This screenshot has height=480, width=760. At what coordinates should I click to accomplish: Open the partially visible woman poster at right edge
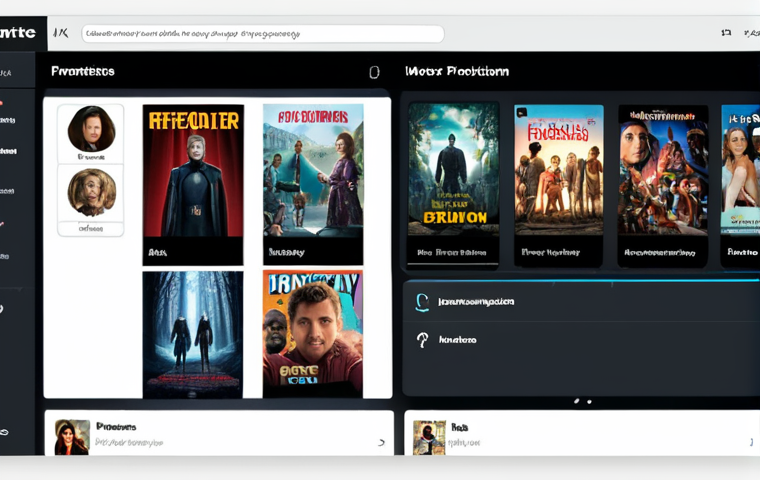tap(740, 169)
